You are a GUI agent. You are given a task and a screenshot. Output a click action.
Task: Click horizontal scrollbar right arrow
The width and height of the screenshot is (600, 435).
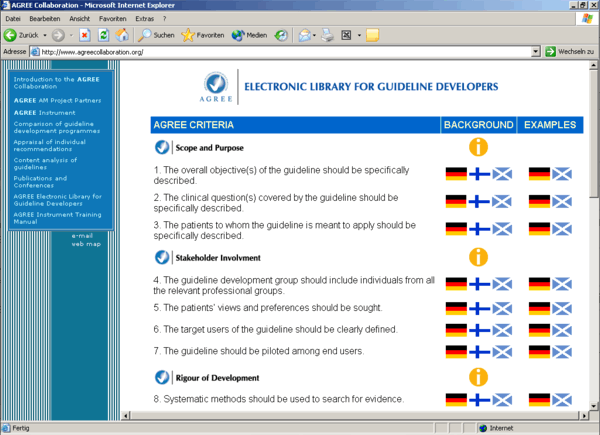584,415
